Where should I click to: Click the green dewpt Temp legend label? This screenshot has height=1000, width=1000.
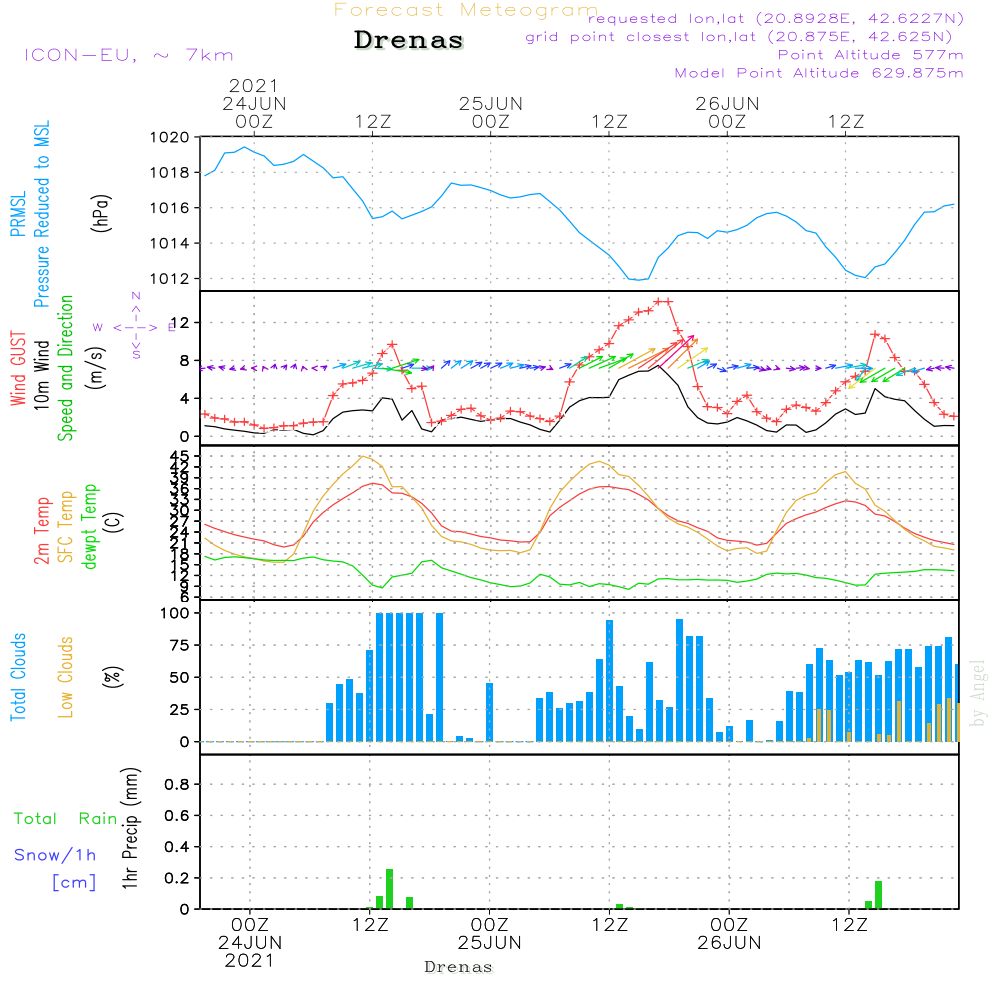point(91,528)
